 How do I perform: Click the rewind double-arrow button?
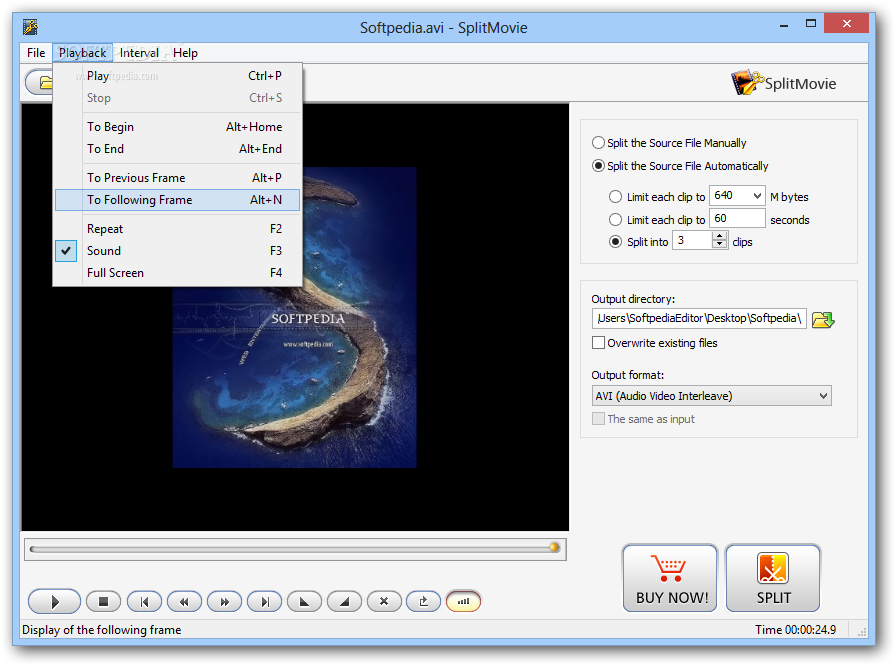[x=184, y=601]
